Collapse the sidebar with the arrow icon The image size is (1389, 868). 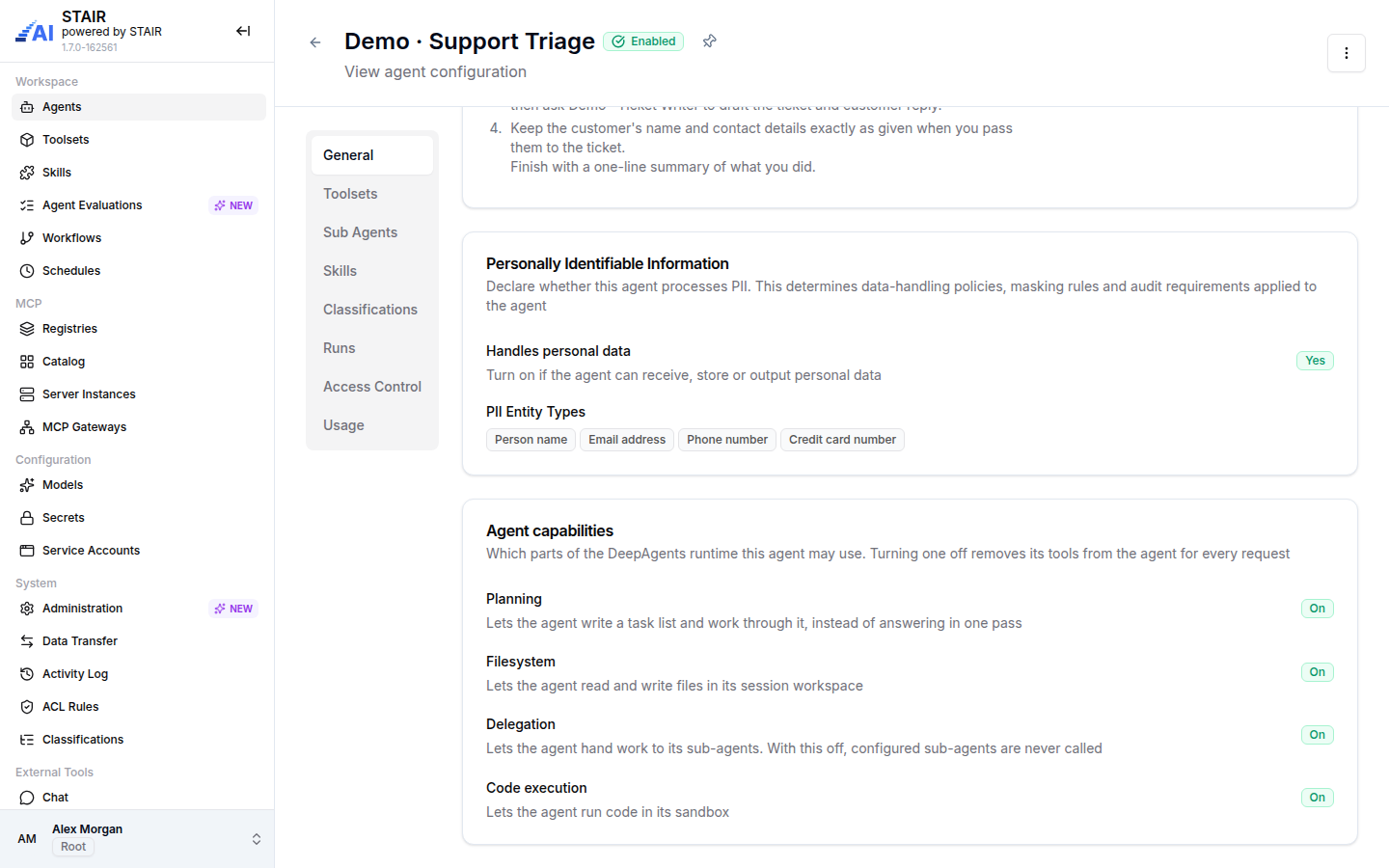(x=243, y=31)
